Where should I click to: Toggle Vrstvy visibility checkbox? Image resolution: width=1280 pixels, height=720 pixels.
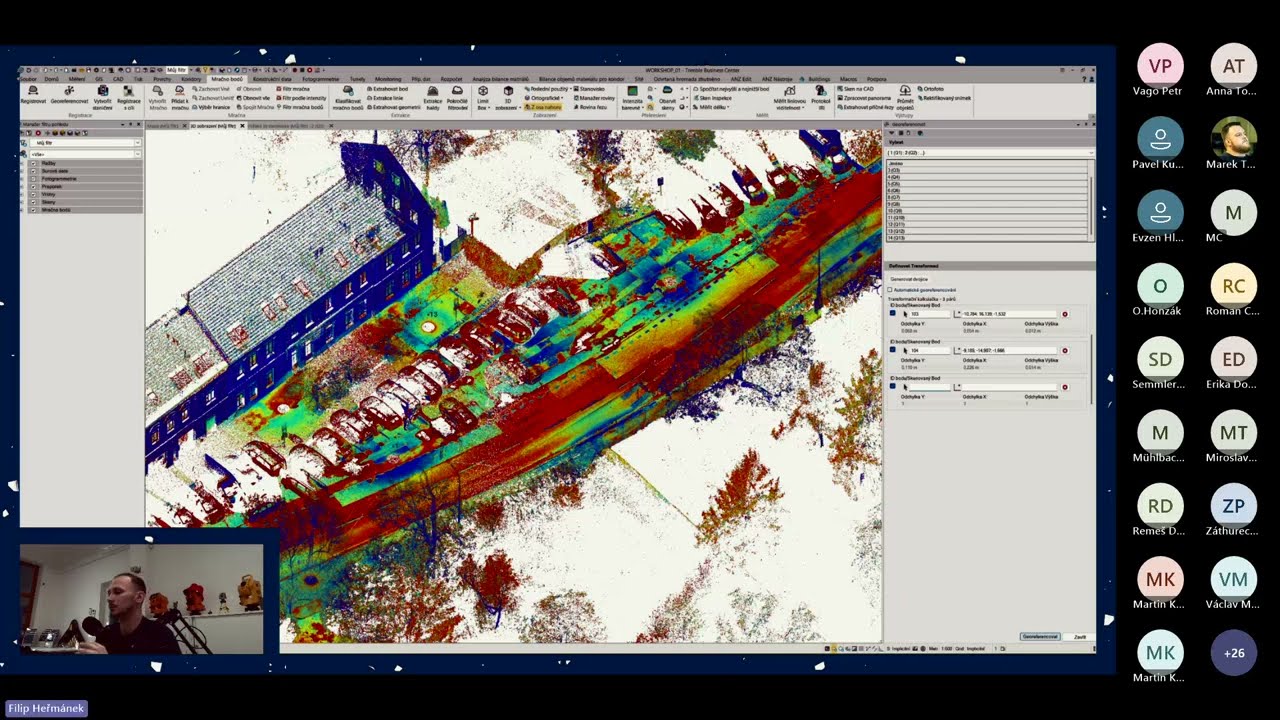[x=33, y=194]
